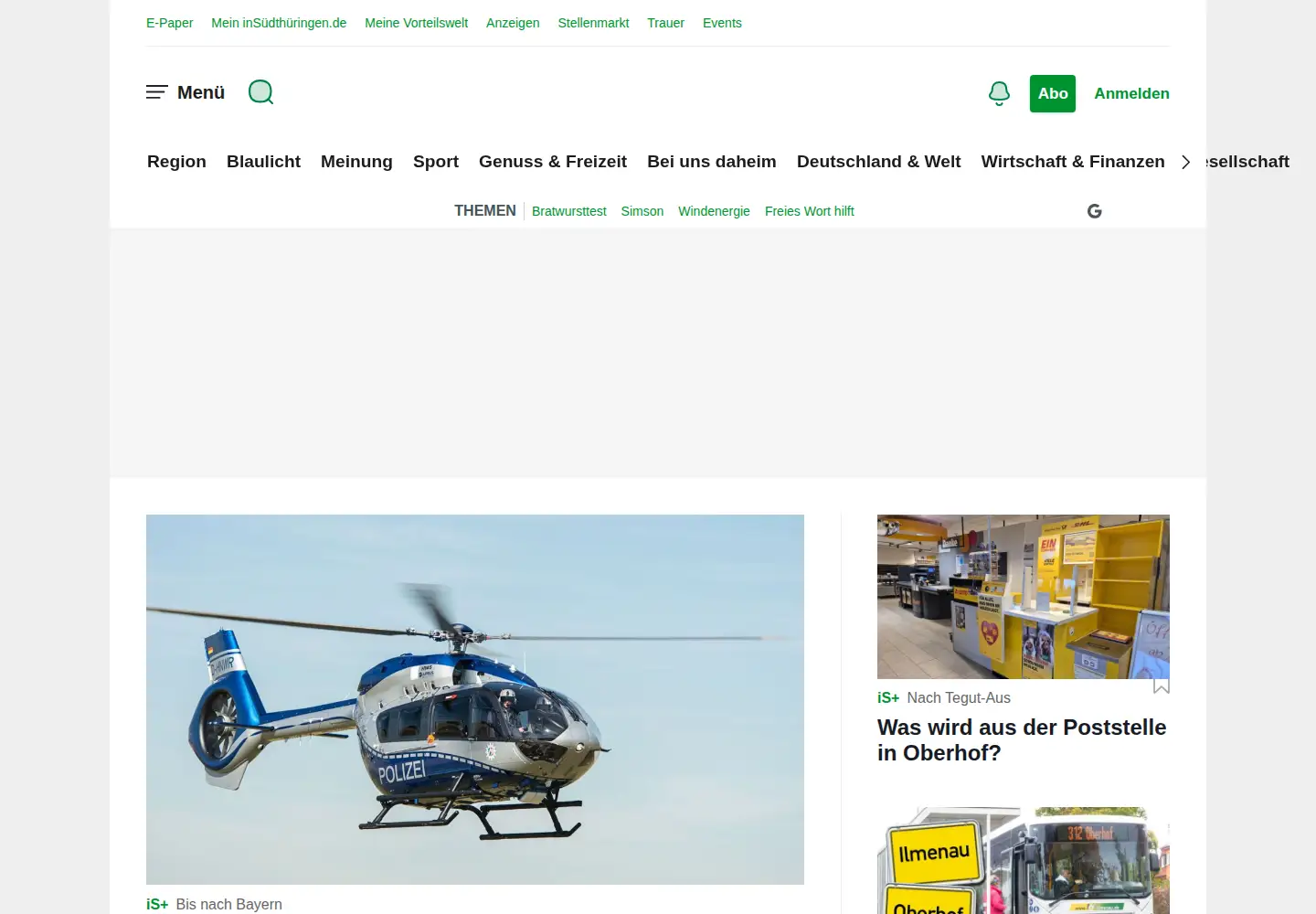Open the DHL post counter photo
The height and width of the screenshot is (914, 1316).
(x=1024, y=597)
